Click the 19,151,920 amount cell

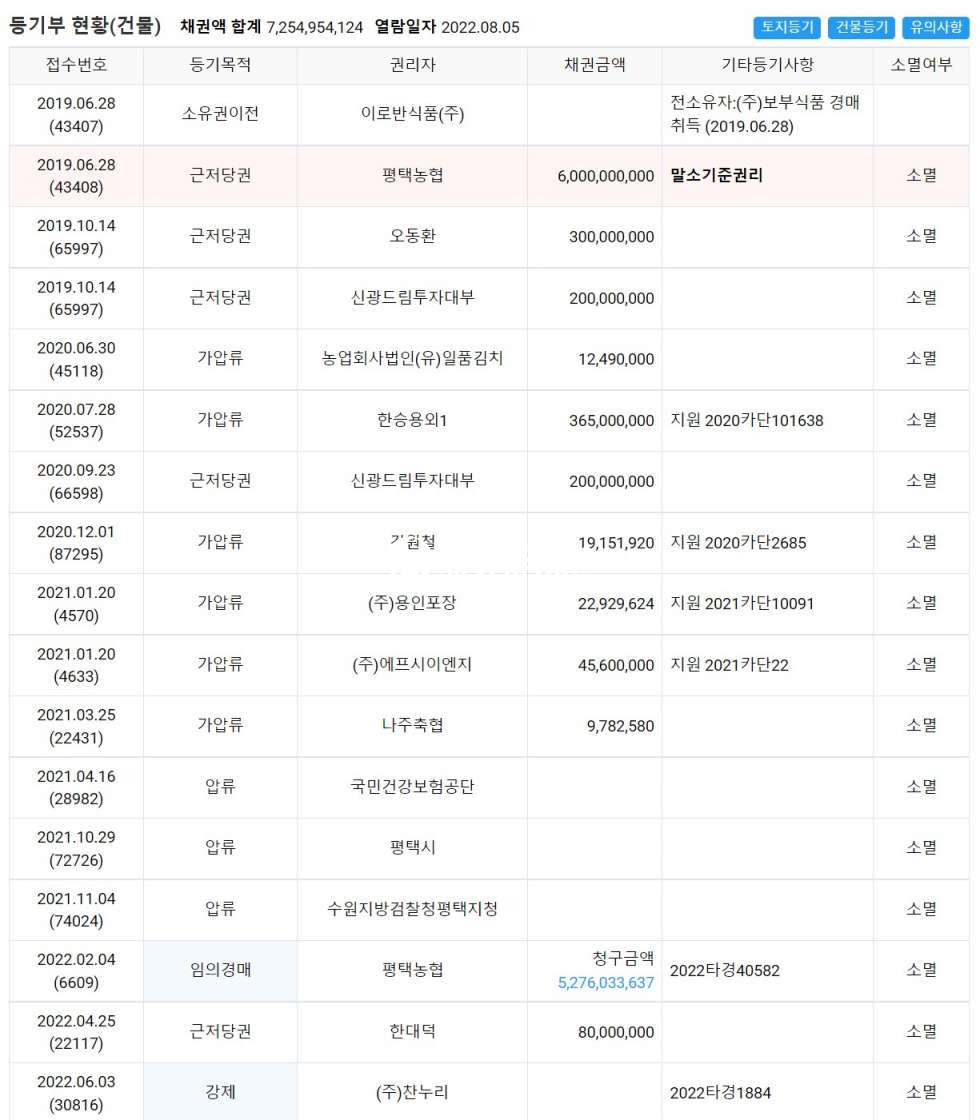[594, 543]
